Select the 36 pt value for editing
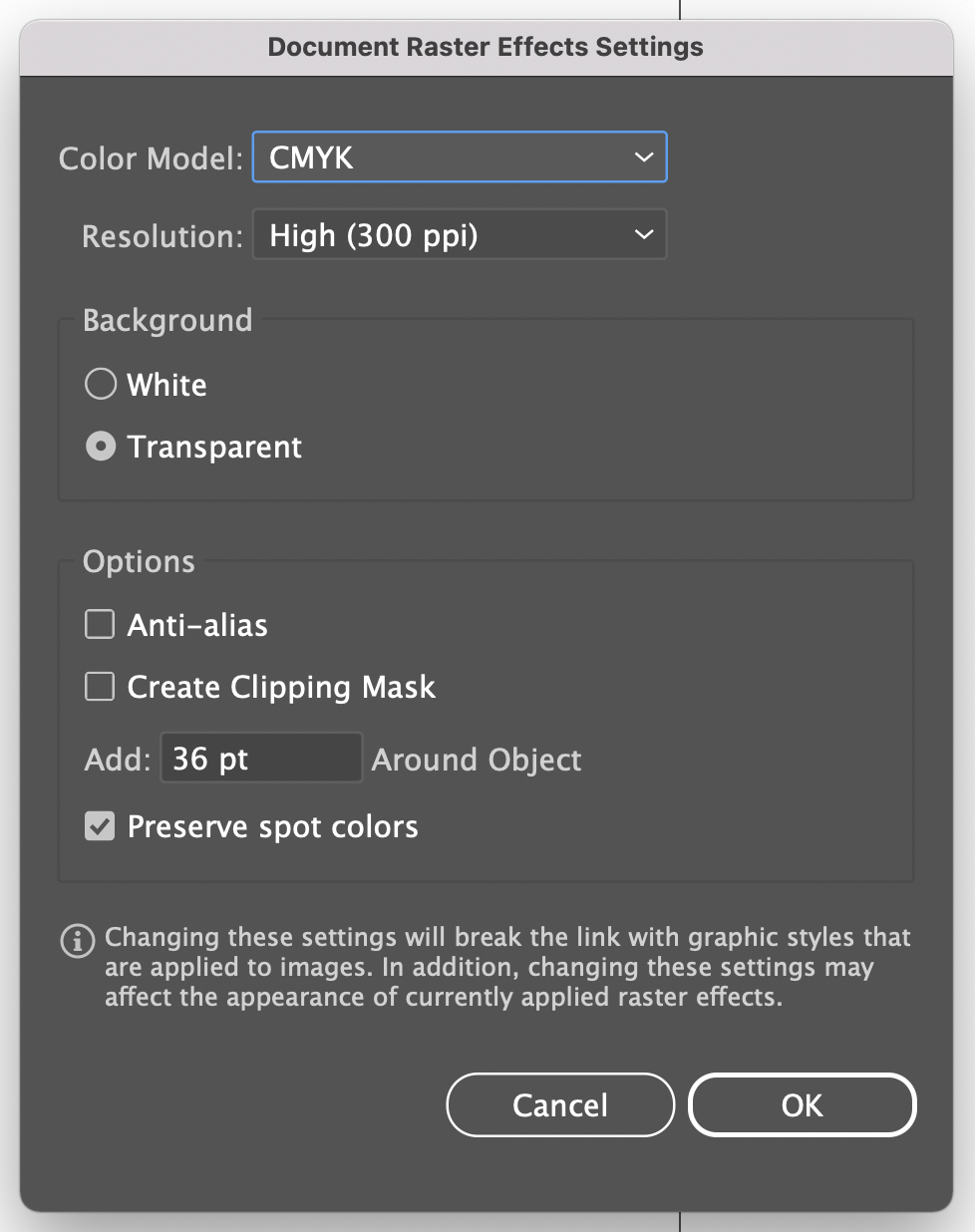The height and width of the screenshot is (1232, 975). [x=209, y=758]
